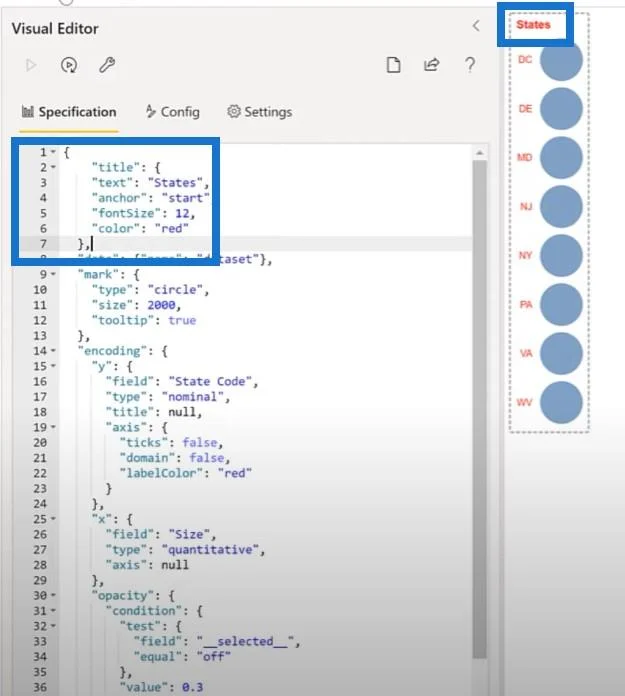625x696 pixels.
Task: Click the "Size" field value on line 26
Action: click(x=189, y=534)
